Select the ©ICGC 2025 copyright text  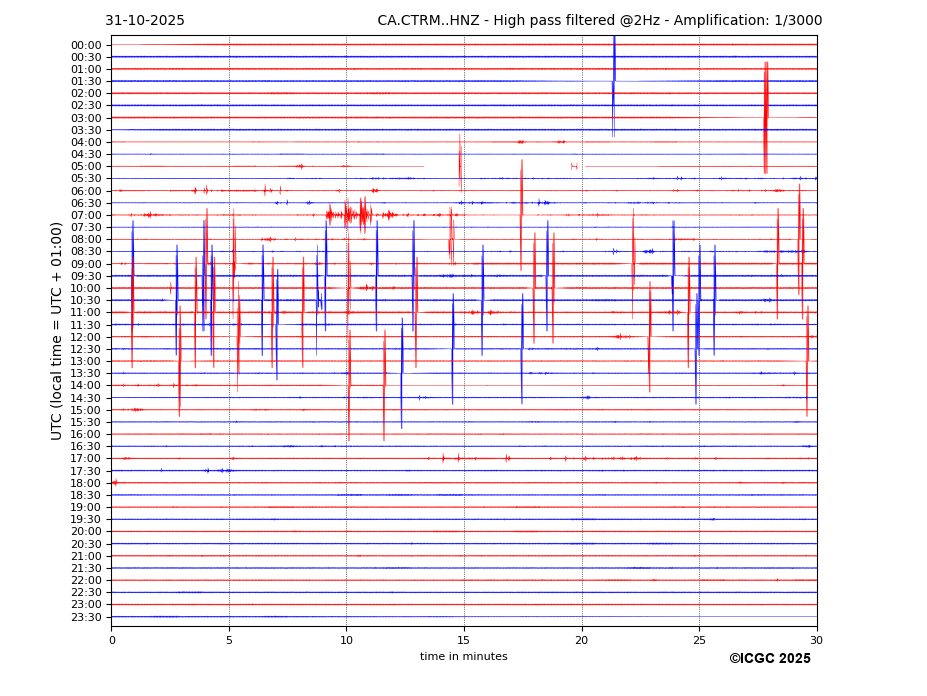[x=769, y=659]
